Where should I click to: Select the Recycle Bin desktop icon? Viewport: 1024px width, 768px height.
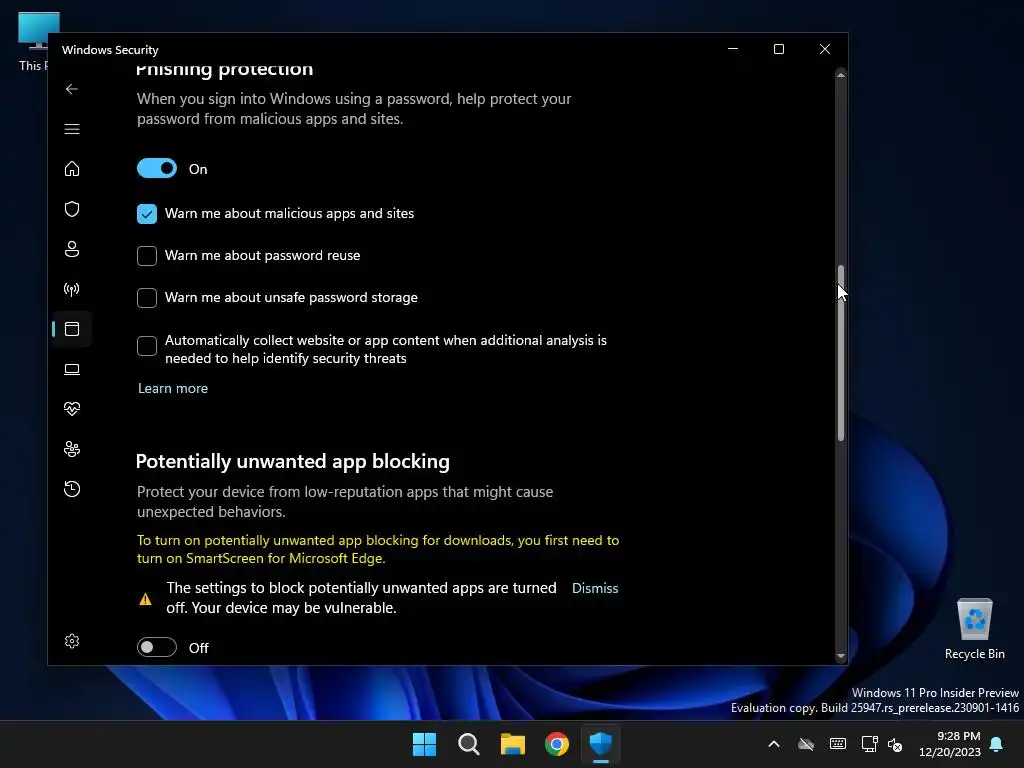974,628
